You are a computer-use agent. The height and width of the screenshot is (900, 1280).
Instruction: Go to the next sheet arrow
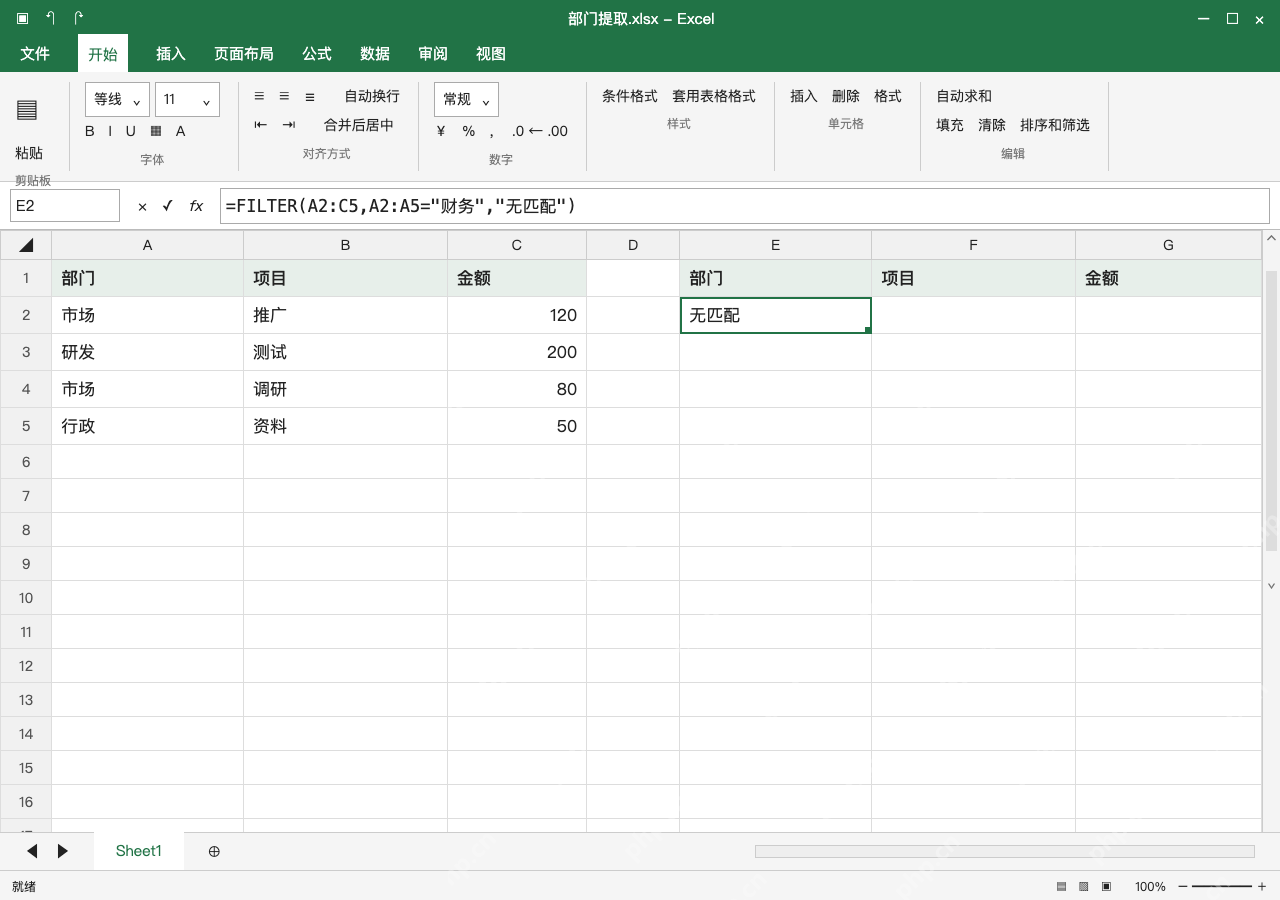click(x=63, y=851)
